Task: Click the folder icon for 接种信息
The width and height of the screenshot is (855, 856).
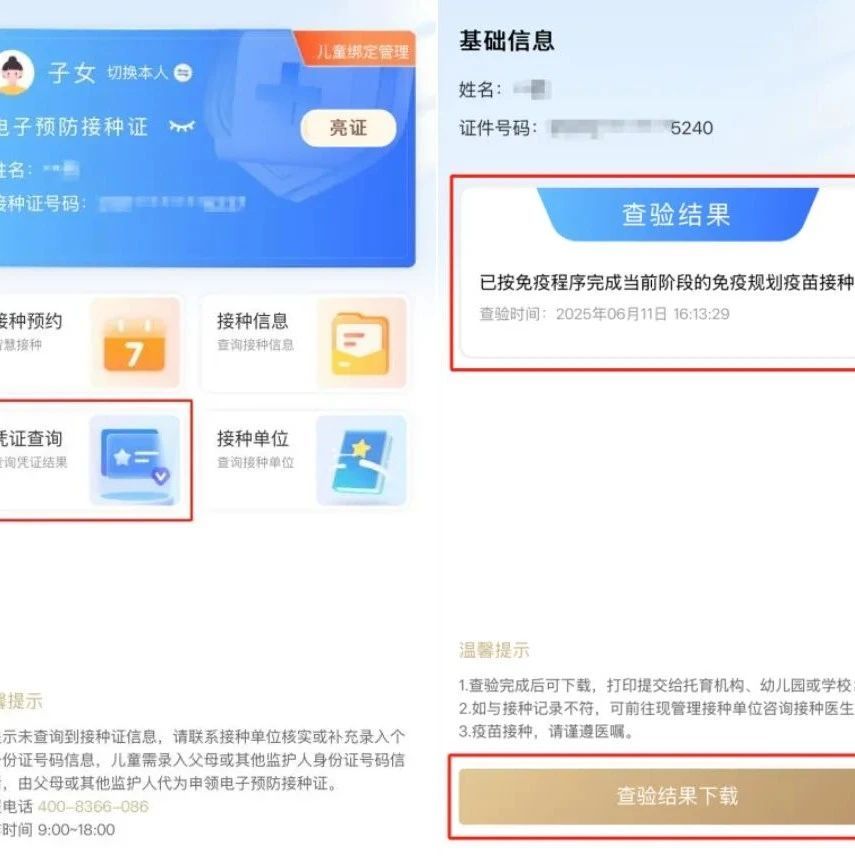Action: (x=361, y=343)
